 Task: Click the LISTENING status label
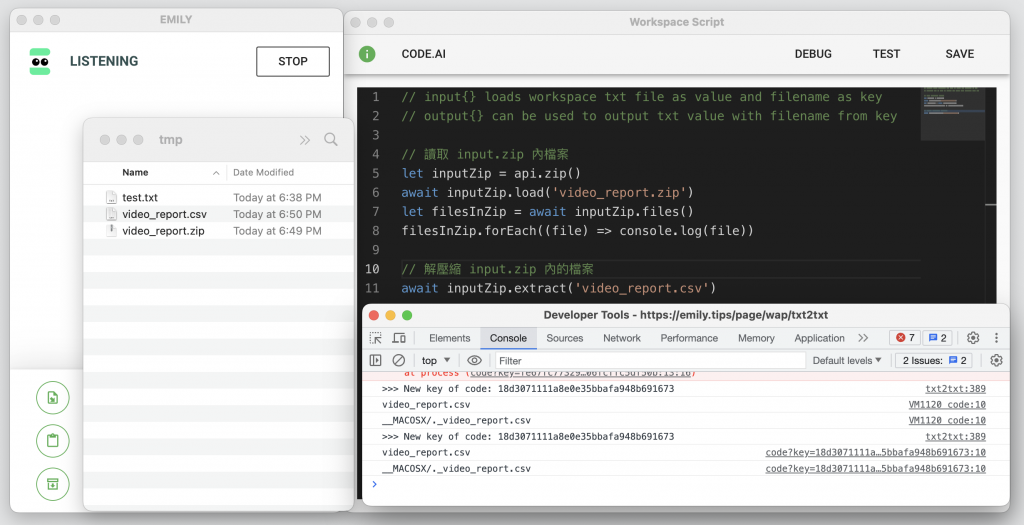click(104, 61)
